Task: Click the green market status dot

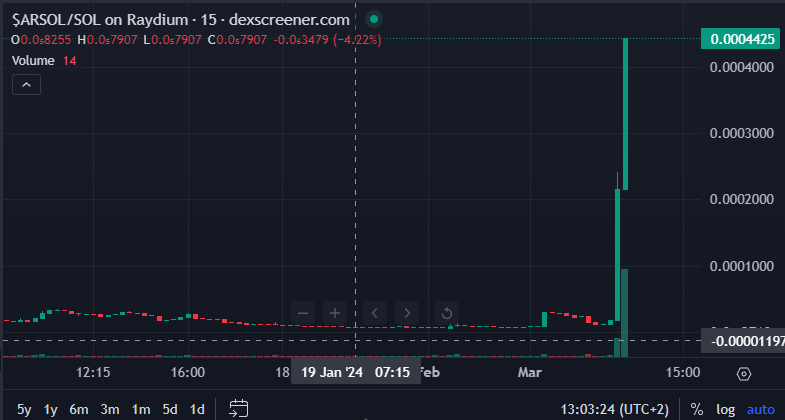Action: (373, 20)
